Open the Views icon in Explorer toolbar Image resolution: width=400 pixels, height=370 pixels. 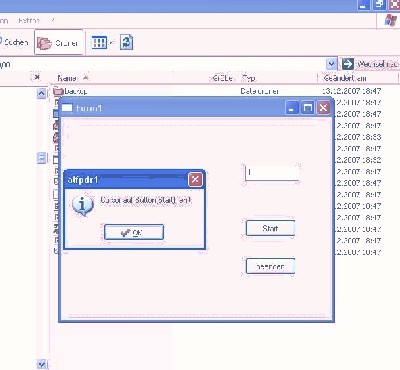click(99, 42)
